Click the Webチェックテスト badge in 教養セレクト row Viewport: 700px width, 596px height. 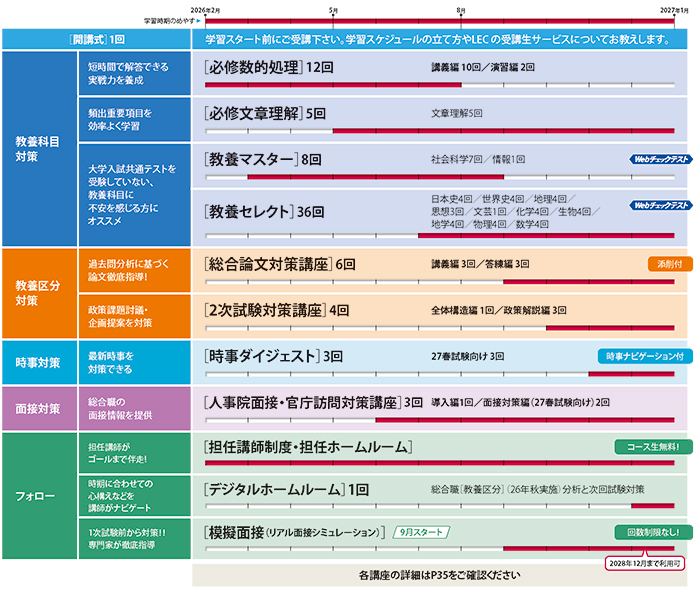tap(660, 205)
